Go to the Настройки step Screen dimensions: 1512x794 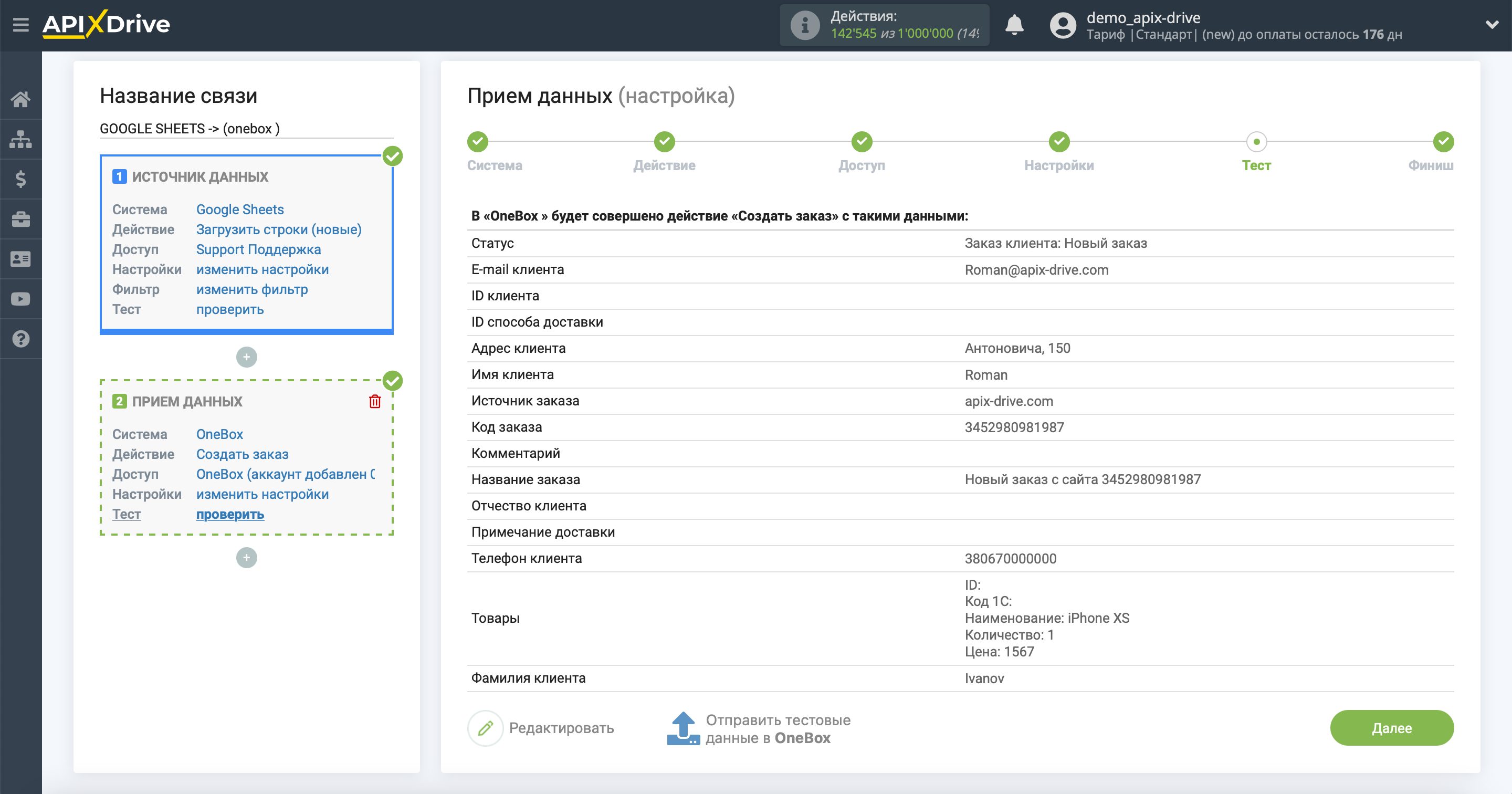coord(1059,141)
